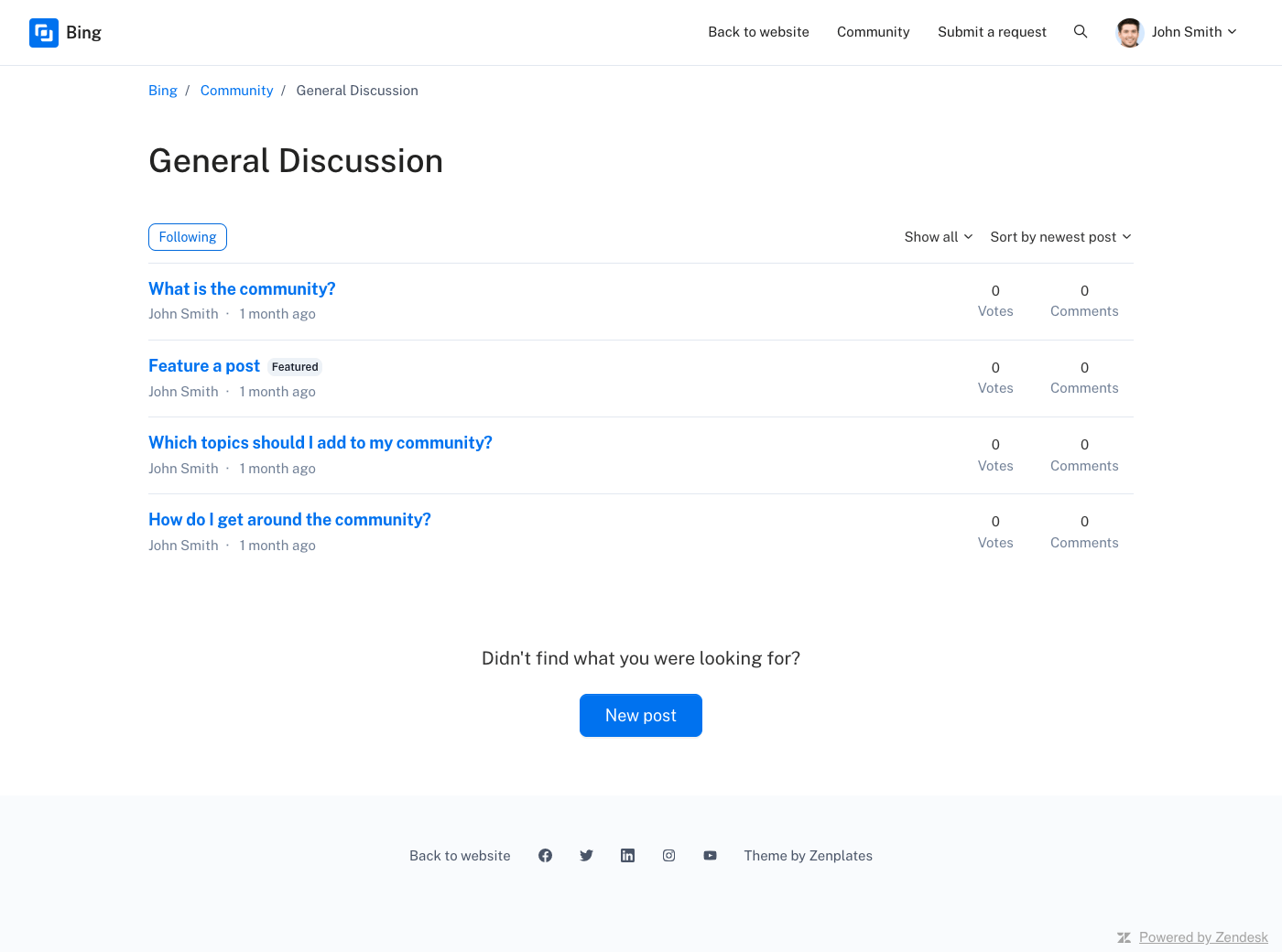Open the Facebook footer icon
This screenshot has height=952, width=1282.
click(545, 856)
